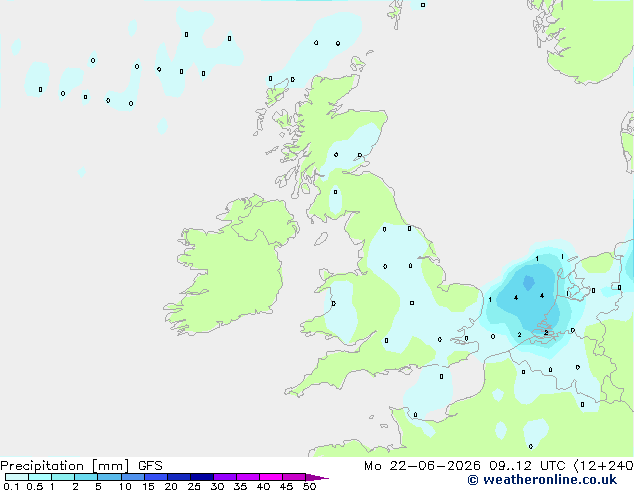Click the 'GFS' model label
Screen dimensions: 634x490
tap(150, 466)
